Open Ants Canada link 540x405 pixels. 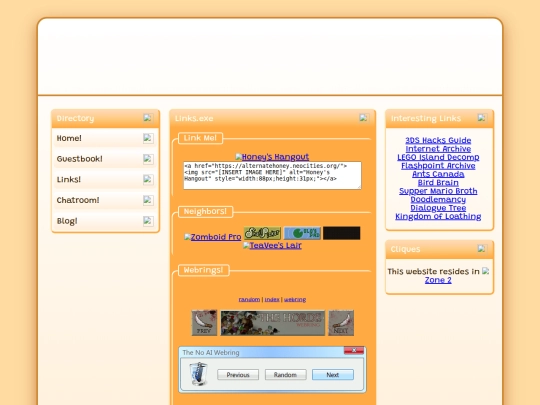click(438, 174)
